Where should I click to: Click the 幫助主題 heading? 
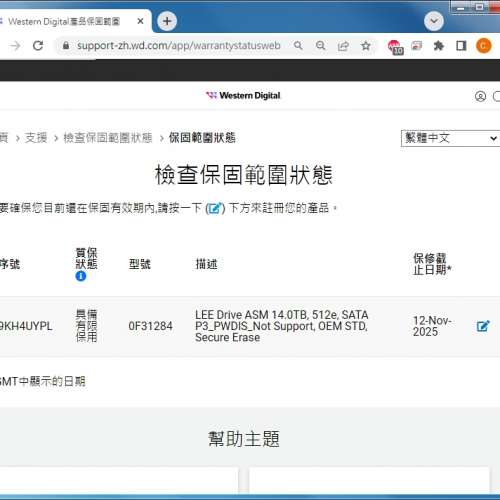click(244, 439)
